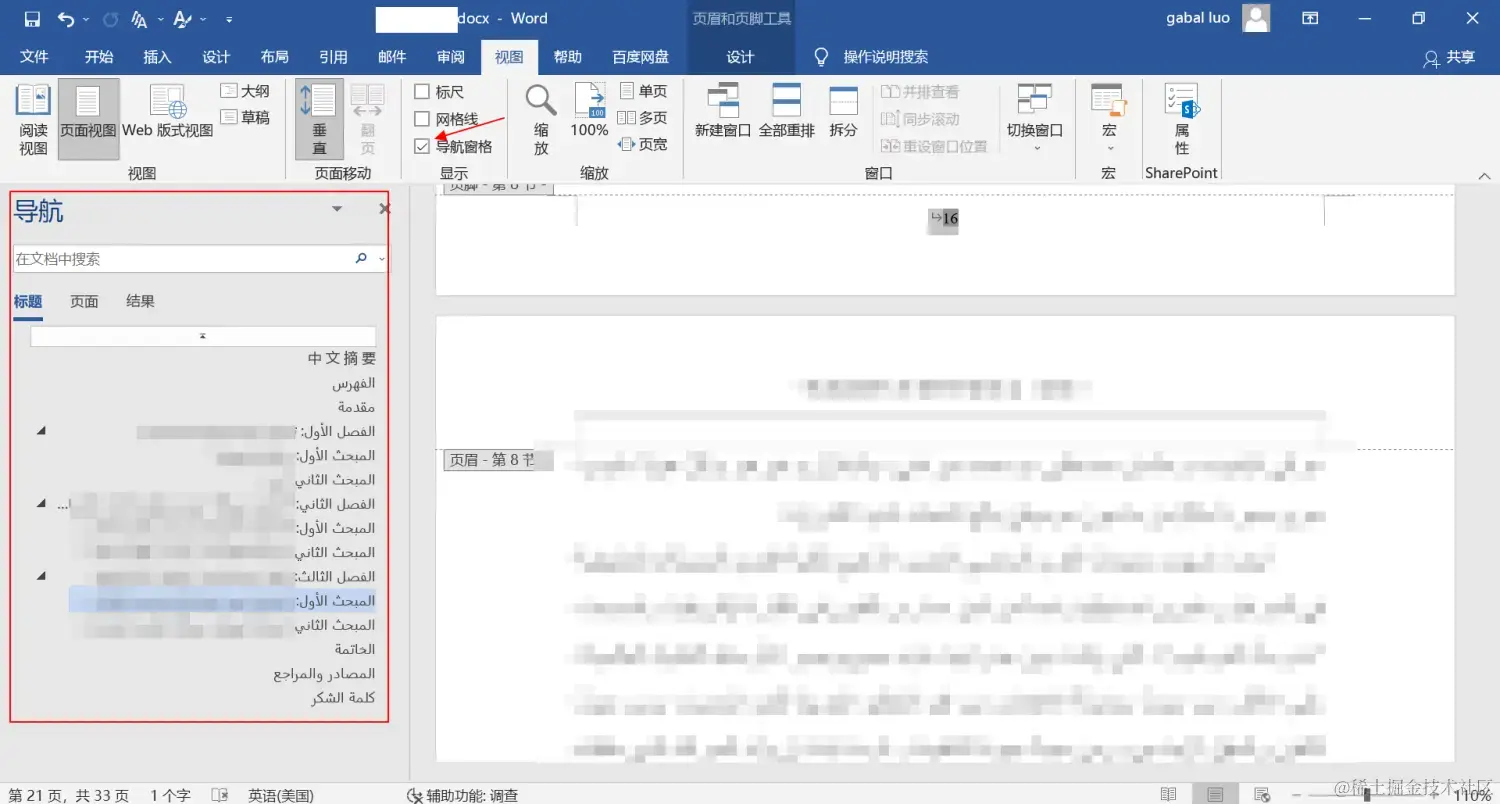The height and width of the screenshot is (804, 1500).
Task: Choose side-to-side page movement (翻页)
Action: 367,120
